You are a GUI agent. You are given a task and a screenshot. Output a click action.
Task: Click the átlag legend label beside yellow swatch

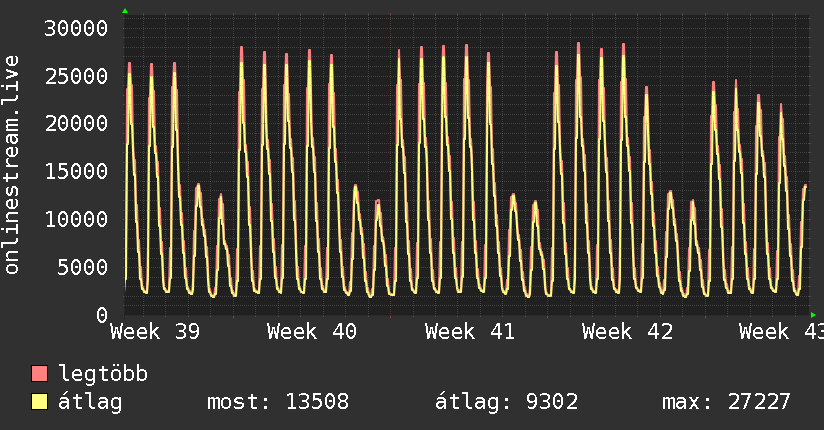90,402
